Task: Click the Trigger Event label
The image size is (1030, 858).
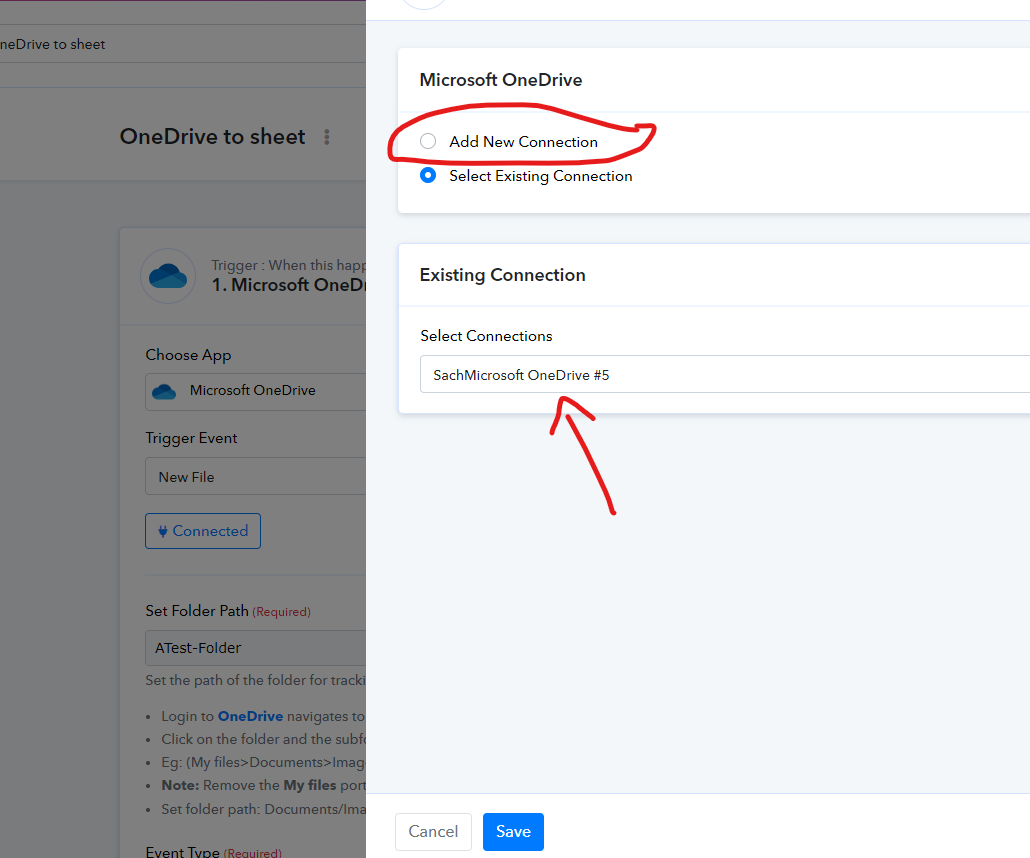Action: pos(191,438)
